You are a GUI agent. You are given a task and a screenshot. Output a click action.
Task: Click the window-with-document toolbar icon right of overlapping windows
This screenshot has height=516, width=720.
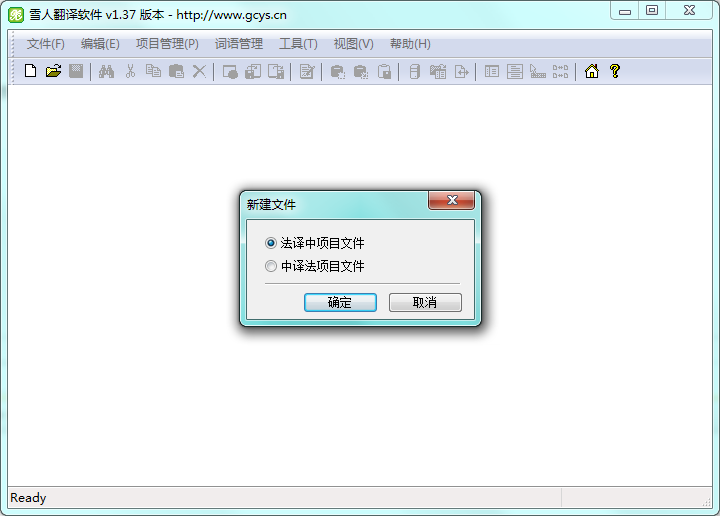click(276, 71)
